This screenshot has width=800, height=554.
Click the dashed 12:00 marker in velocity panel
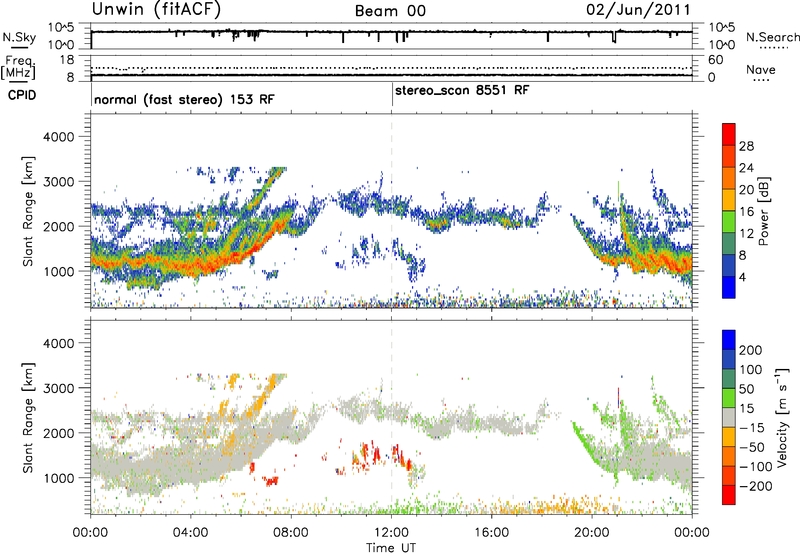pos(391,416)
